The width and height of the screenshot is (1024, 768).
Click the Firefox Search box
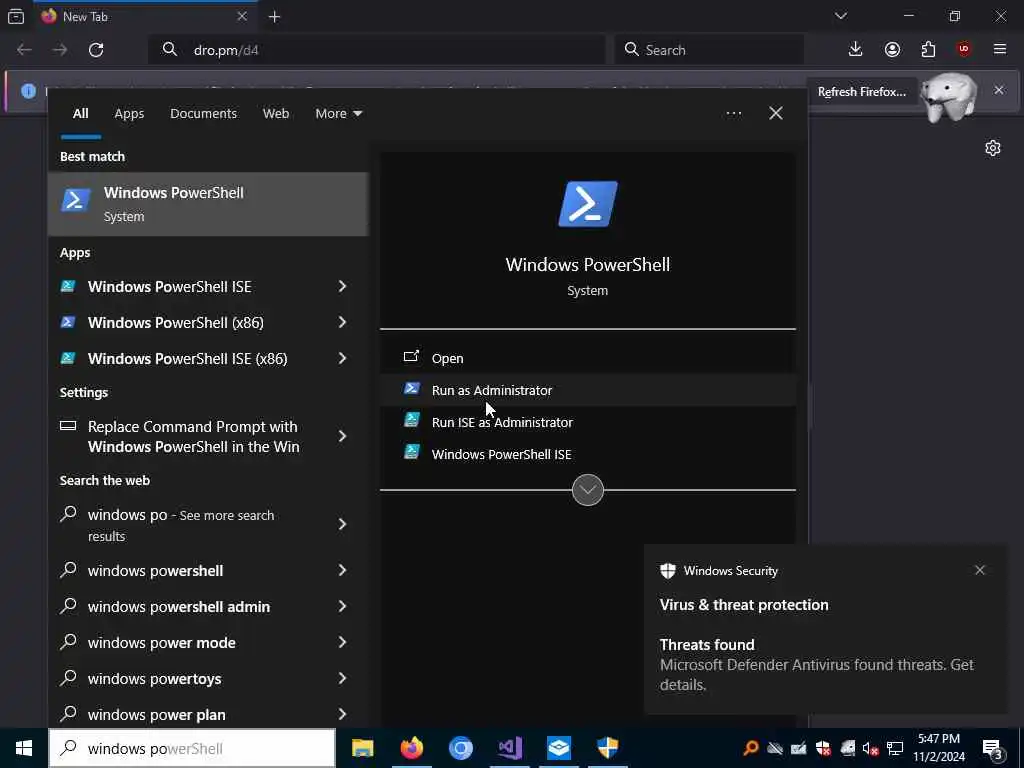click(x=709, y=50)
